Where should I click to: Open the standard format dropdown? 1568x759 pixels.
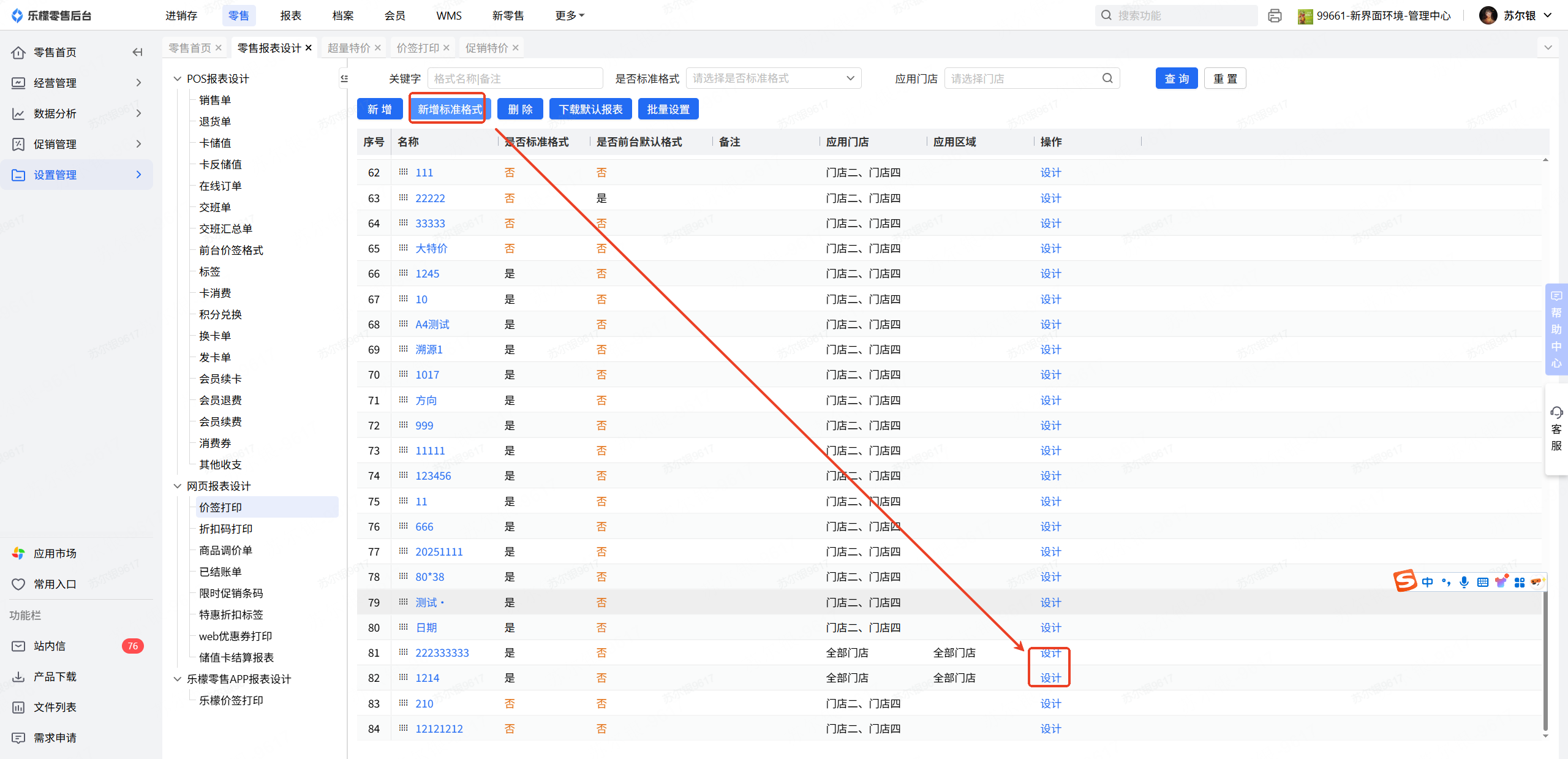(773, 78)
